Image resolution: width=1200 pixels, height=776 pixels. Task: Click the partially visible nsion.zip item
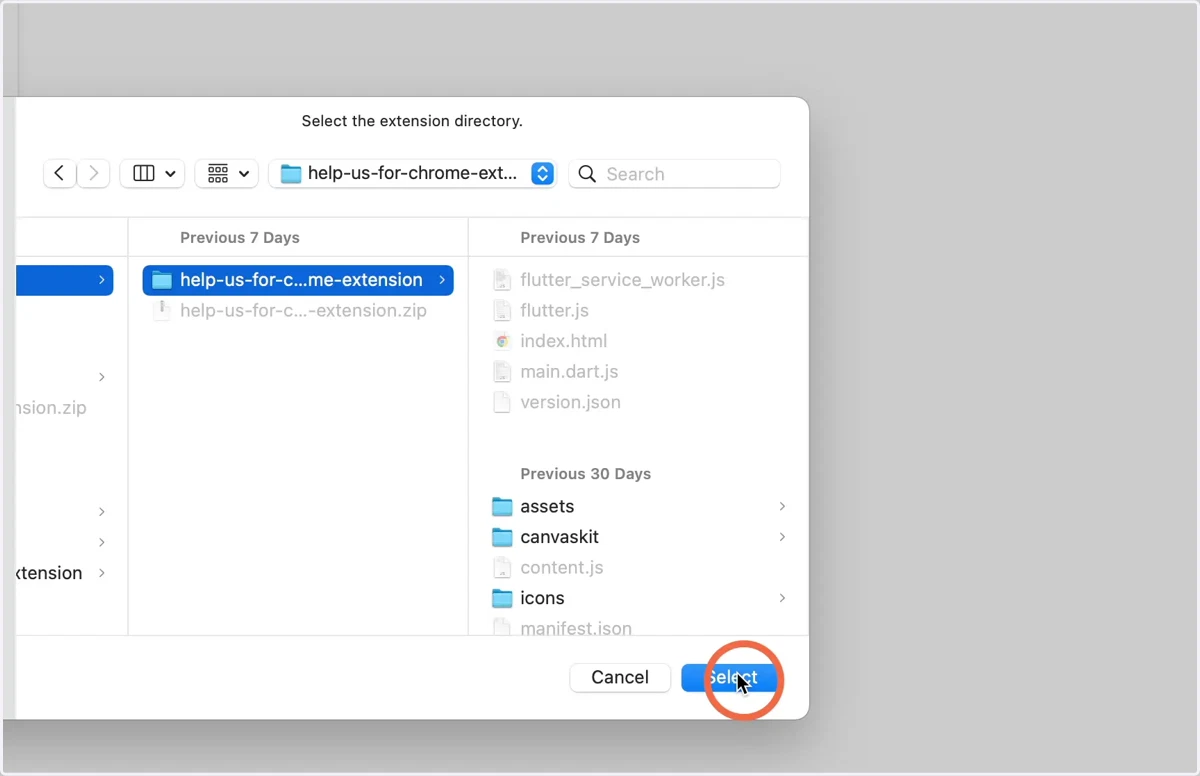click(x=51, y=408)
